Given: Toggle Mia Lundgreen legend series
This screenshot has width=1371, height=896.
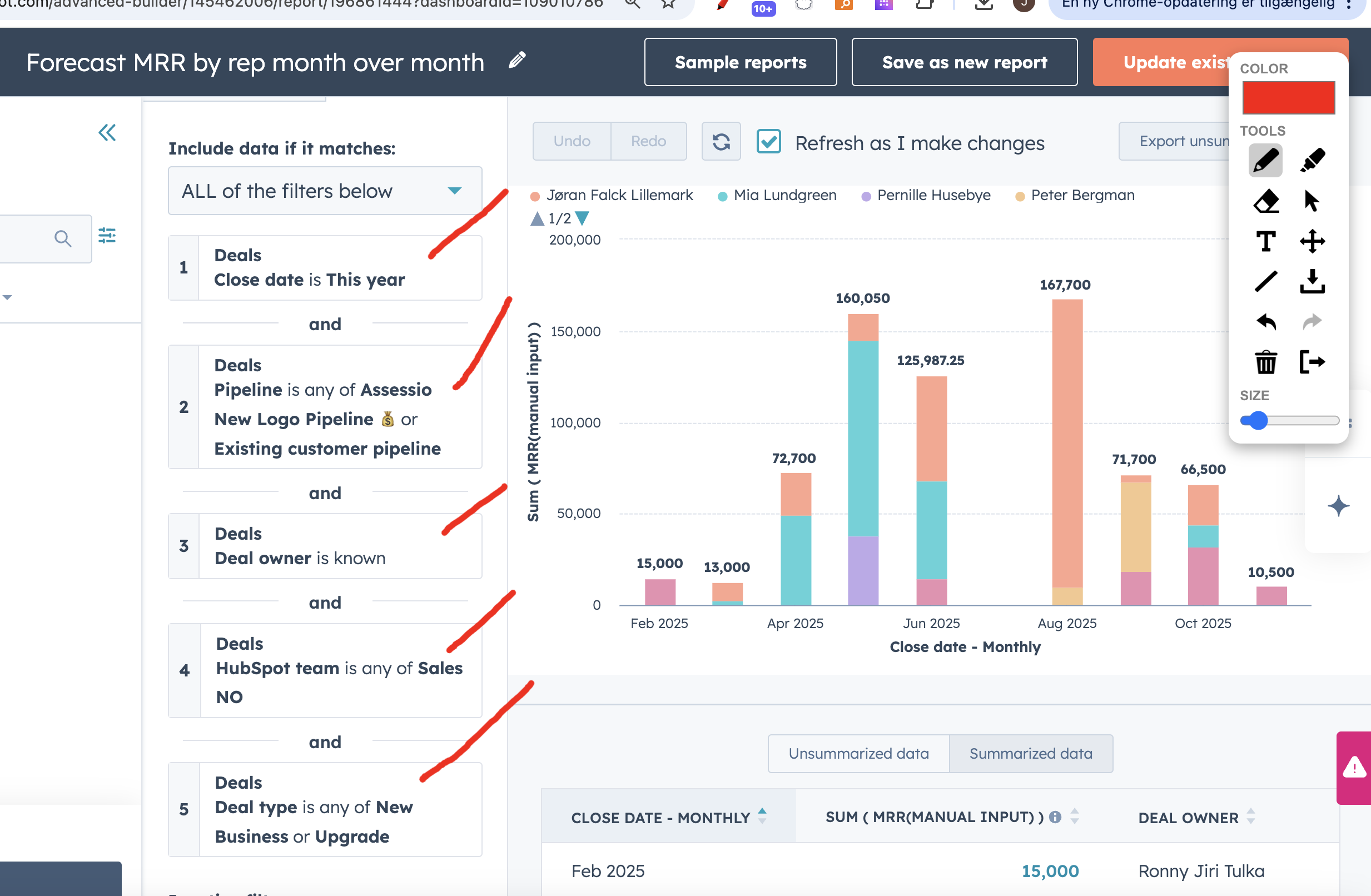Looking at the screenshot, I should tap(784, 196).
